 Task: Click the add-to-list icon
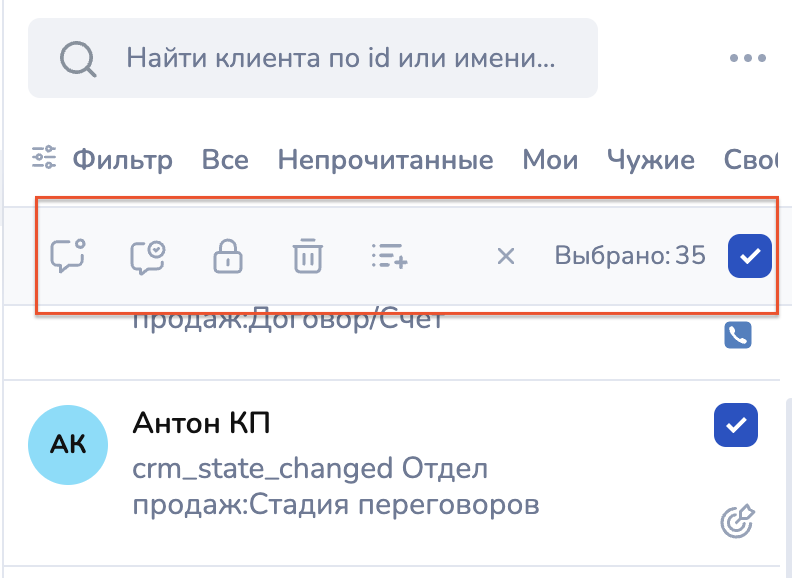[388, 256]
